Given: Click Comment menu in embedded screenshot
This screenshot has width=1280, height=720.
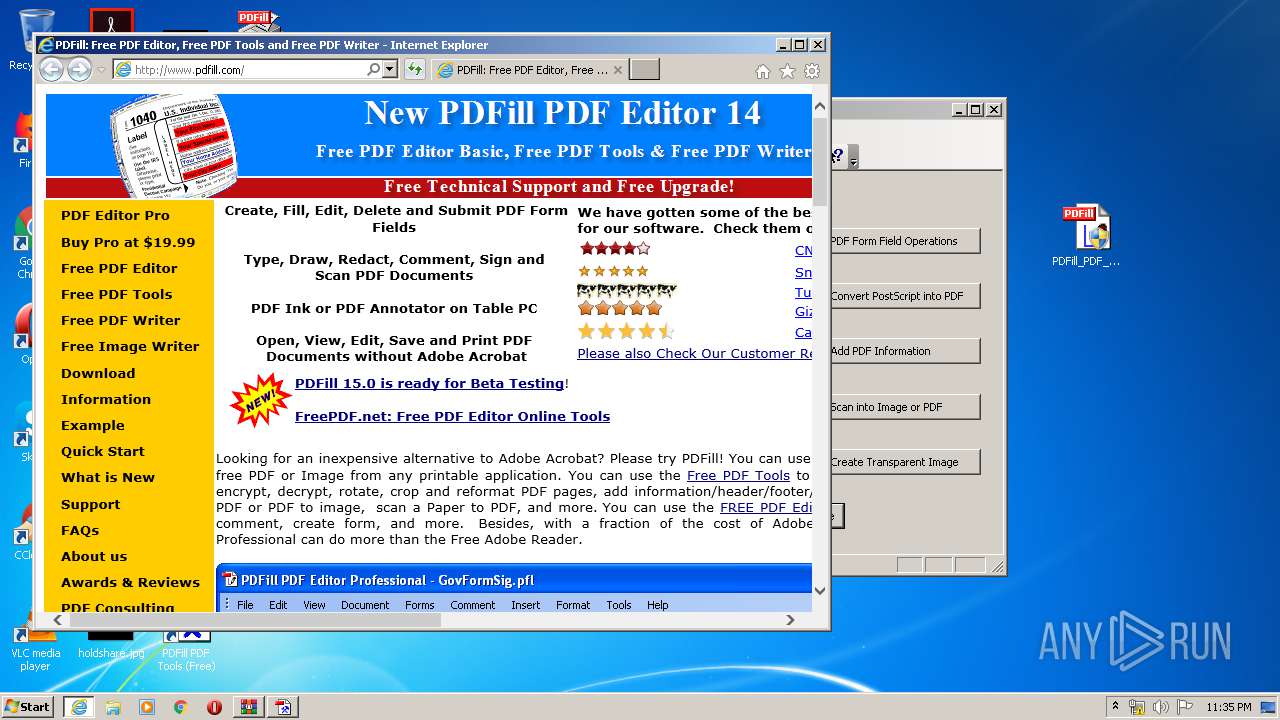Looking at the screenshot, I should (x=472, y=605).
